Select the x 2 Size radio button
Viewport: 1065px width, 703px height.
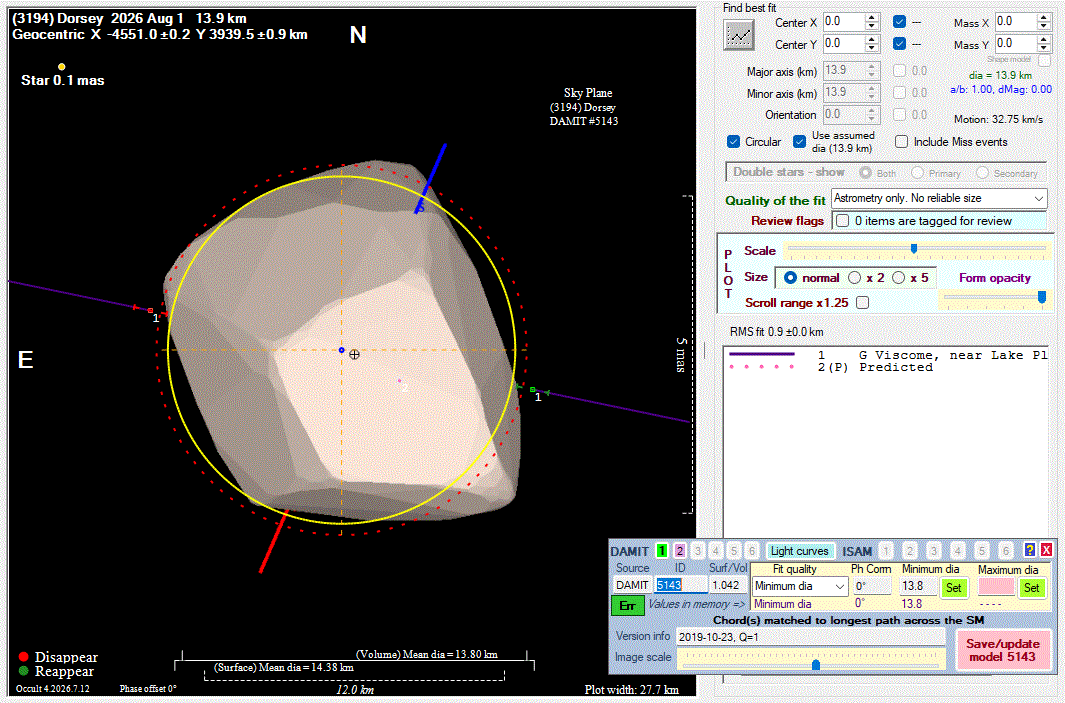[x=854, y=278]
